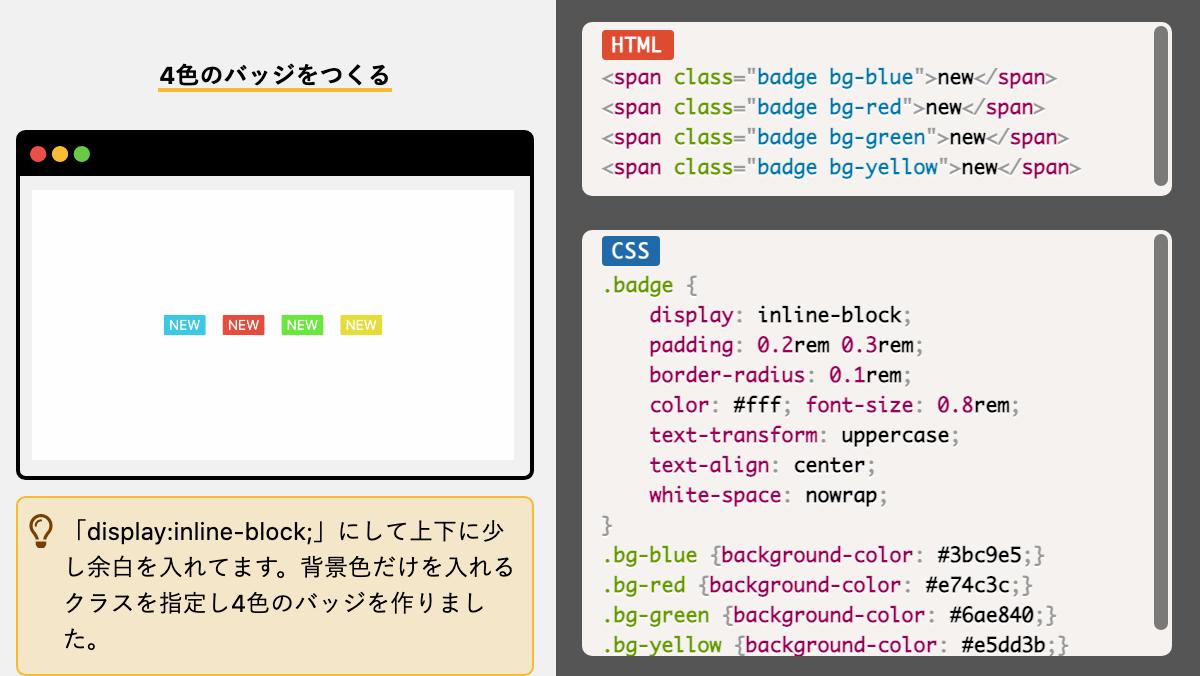
Task: Click the bg-blue span code line
Action: pos(829,78)
